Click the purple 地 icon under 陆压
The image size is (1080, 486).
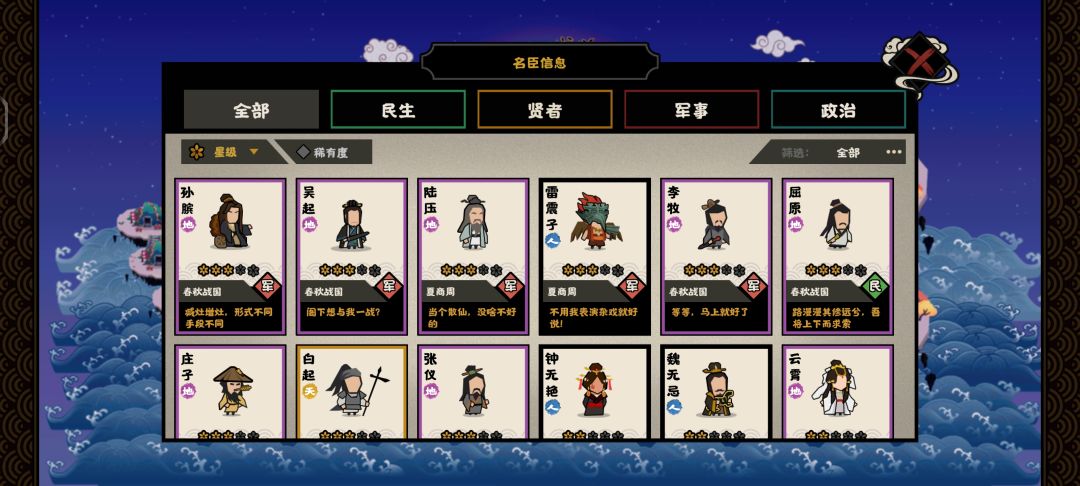tap(431, 224)
